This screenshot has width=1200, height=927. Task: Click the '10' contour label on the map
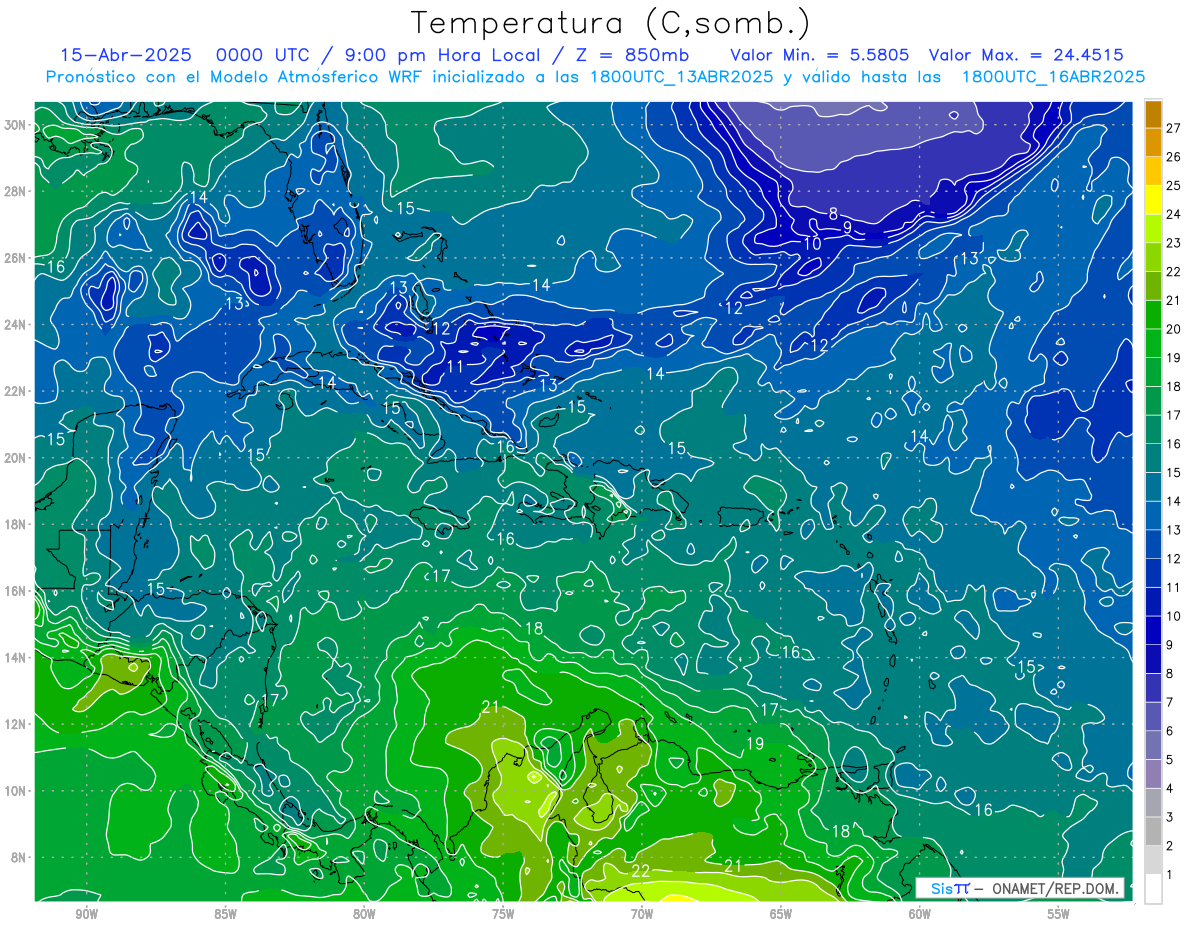[813, 243]
